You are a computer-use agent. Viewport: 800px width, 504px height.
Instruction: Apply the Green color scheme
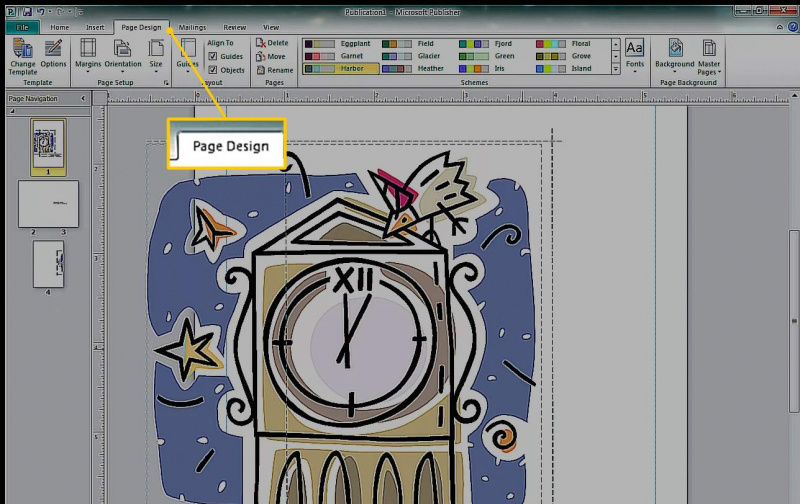click(494, 56)
